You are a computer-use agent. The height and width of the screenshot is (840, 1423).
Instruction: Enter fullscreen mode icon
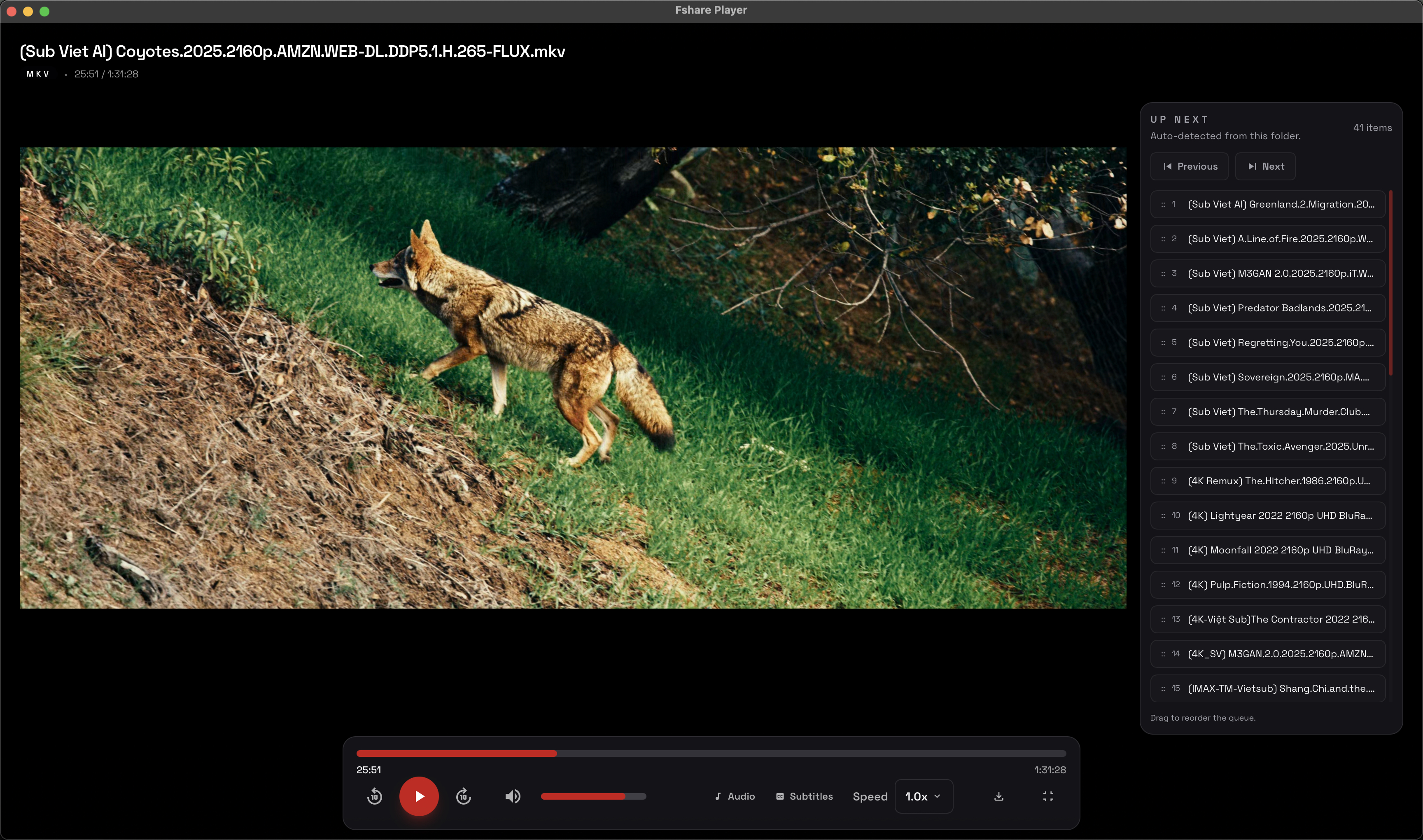pyautogui.click(x=1048, y=796)
